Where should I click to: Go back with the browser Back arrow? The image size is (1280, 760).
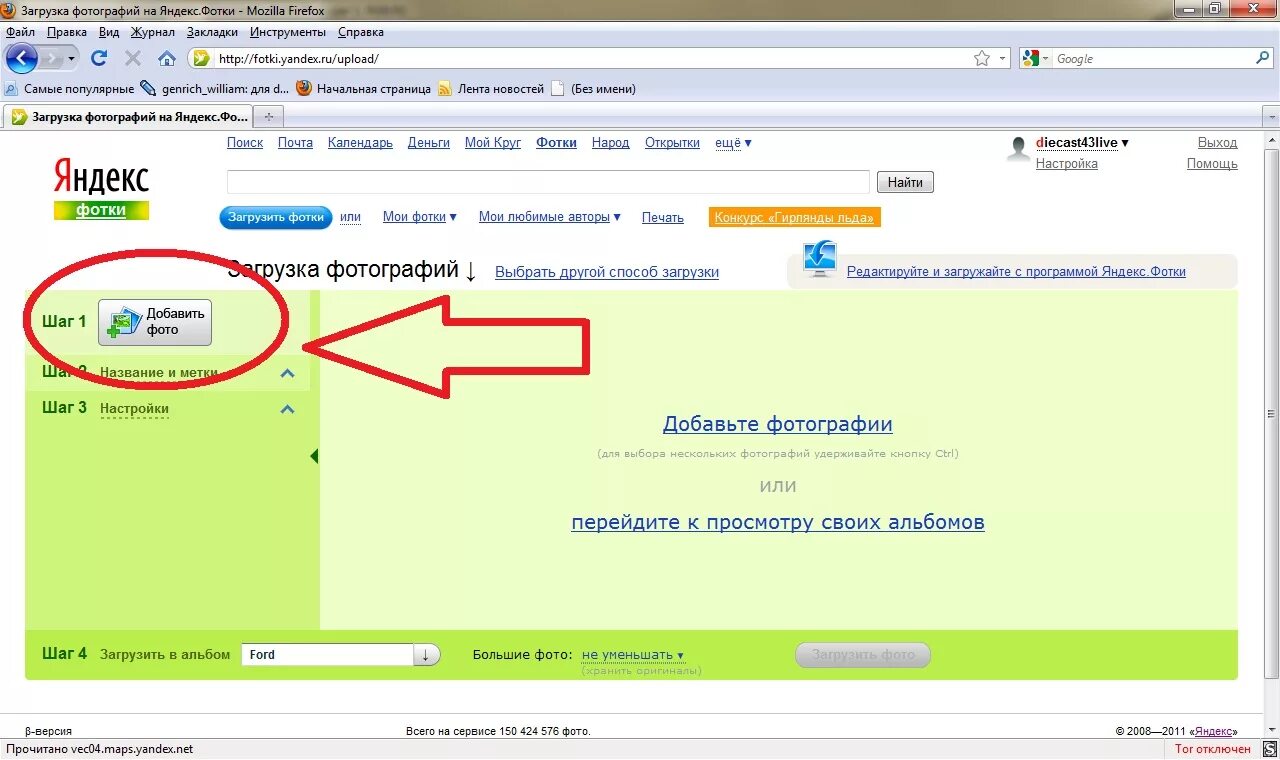tap(21, 59)
